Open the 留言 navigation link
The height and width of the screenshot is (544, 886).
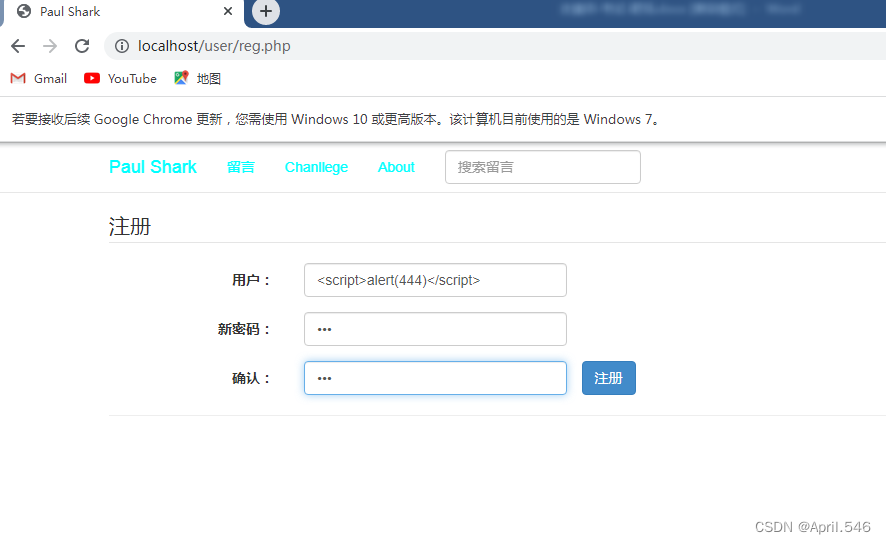(x=241, y=167)
